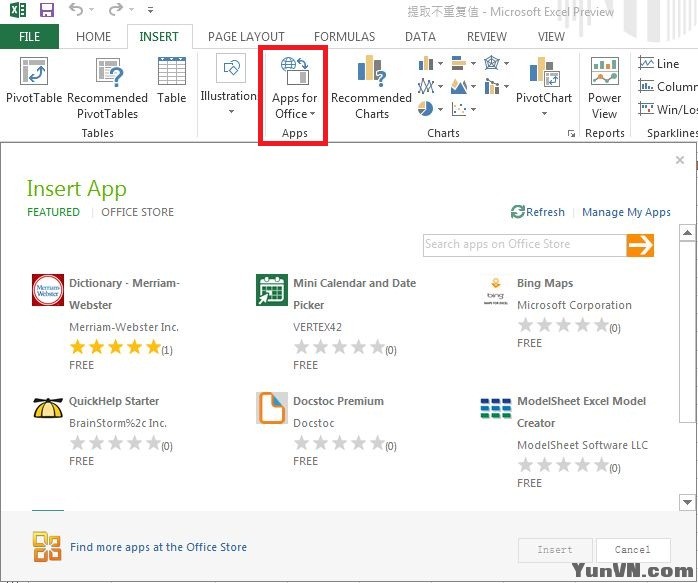Open the Charts dialog launcher

click(x=571, y=133)
